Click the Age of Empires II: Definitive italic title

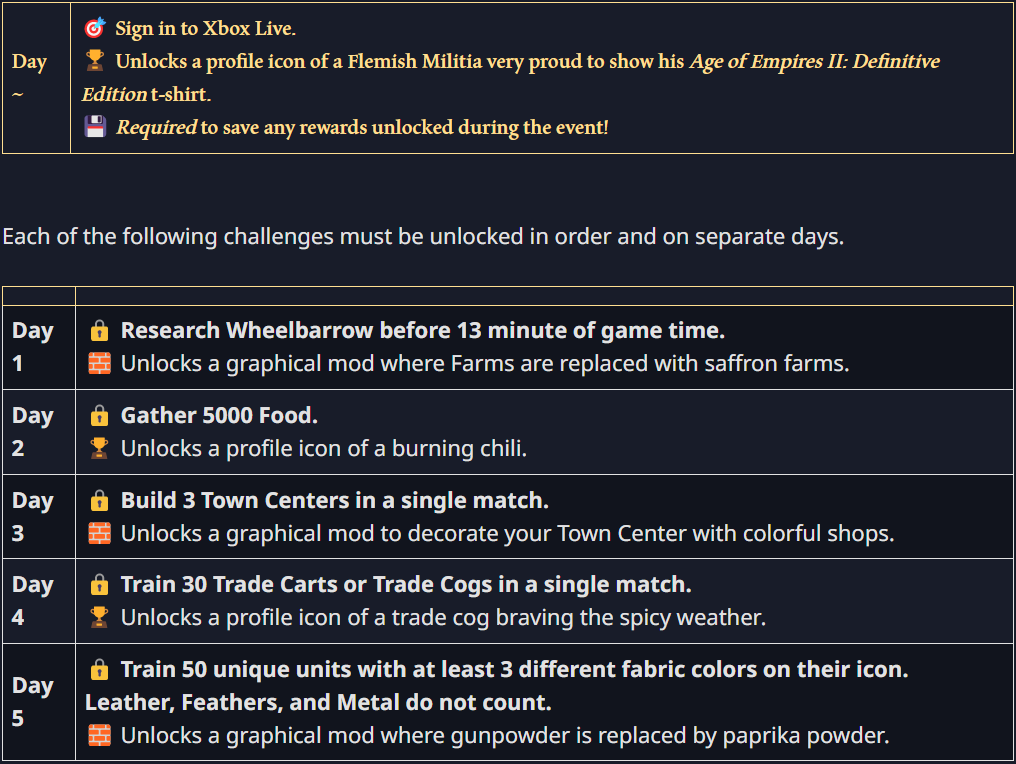coord(814,61)
